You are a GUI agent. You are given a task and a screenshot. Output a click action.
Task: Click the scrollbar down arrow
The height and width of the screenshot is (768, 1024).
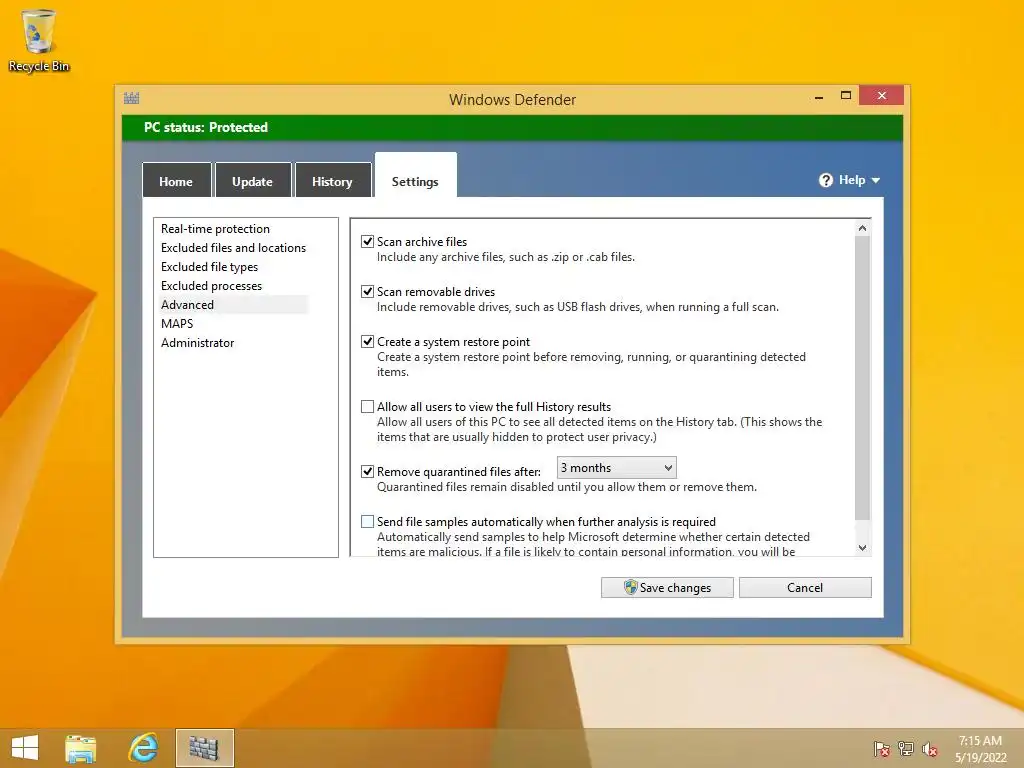click(x=862, y=548)
